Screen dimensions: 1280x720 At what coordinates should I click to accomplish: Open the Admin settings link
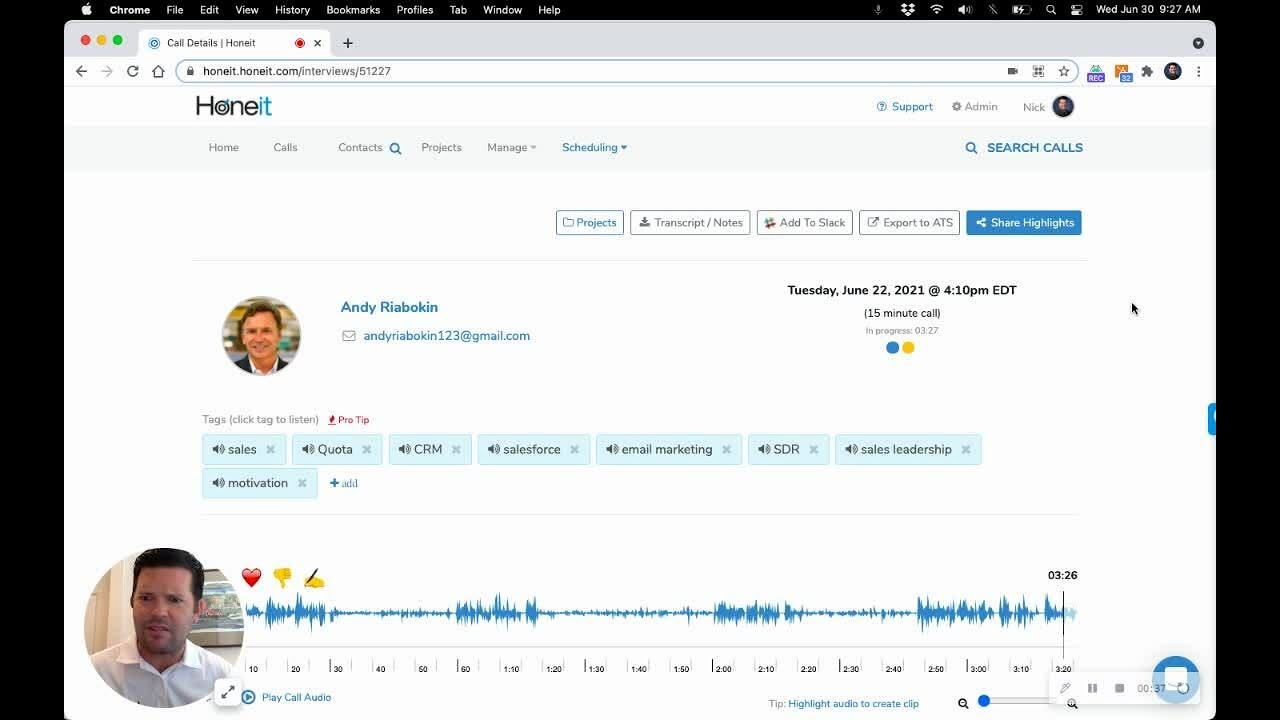[974, 107]
